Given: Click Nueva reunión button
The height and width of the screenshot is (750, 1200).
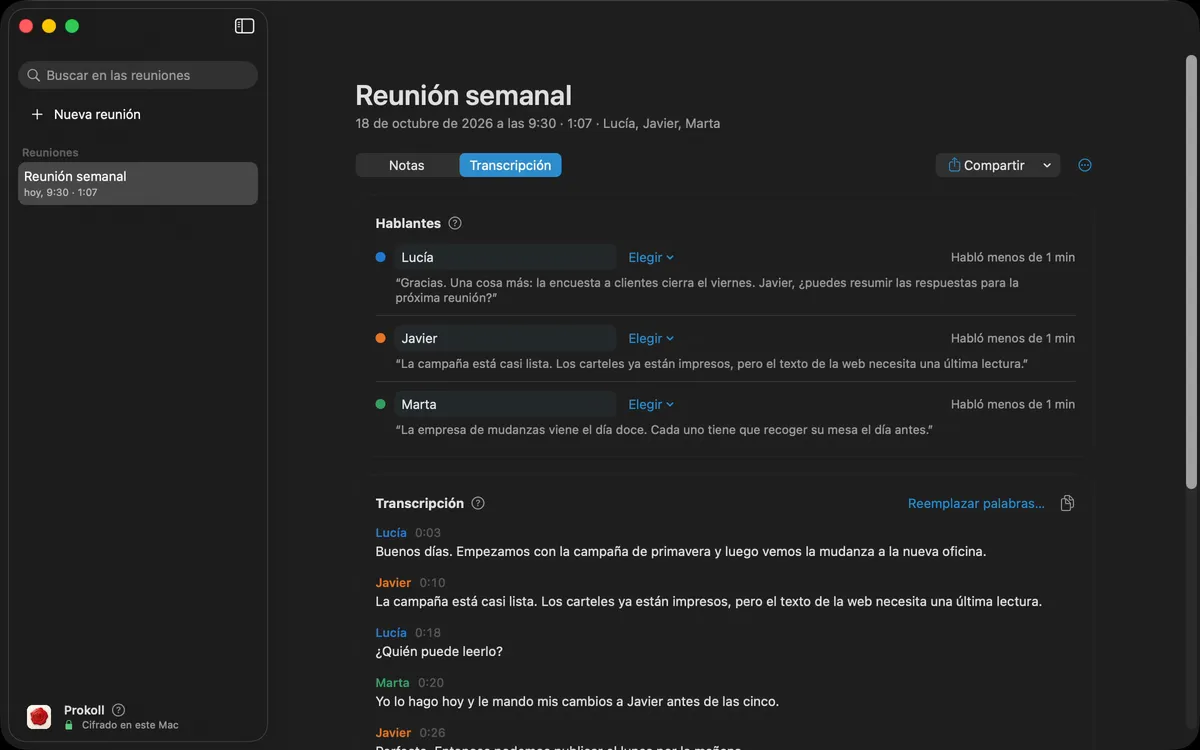Looking at the screenshot, I should [x=86, y=114].
